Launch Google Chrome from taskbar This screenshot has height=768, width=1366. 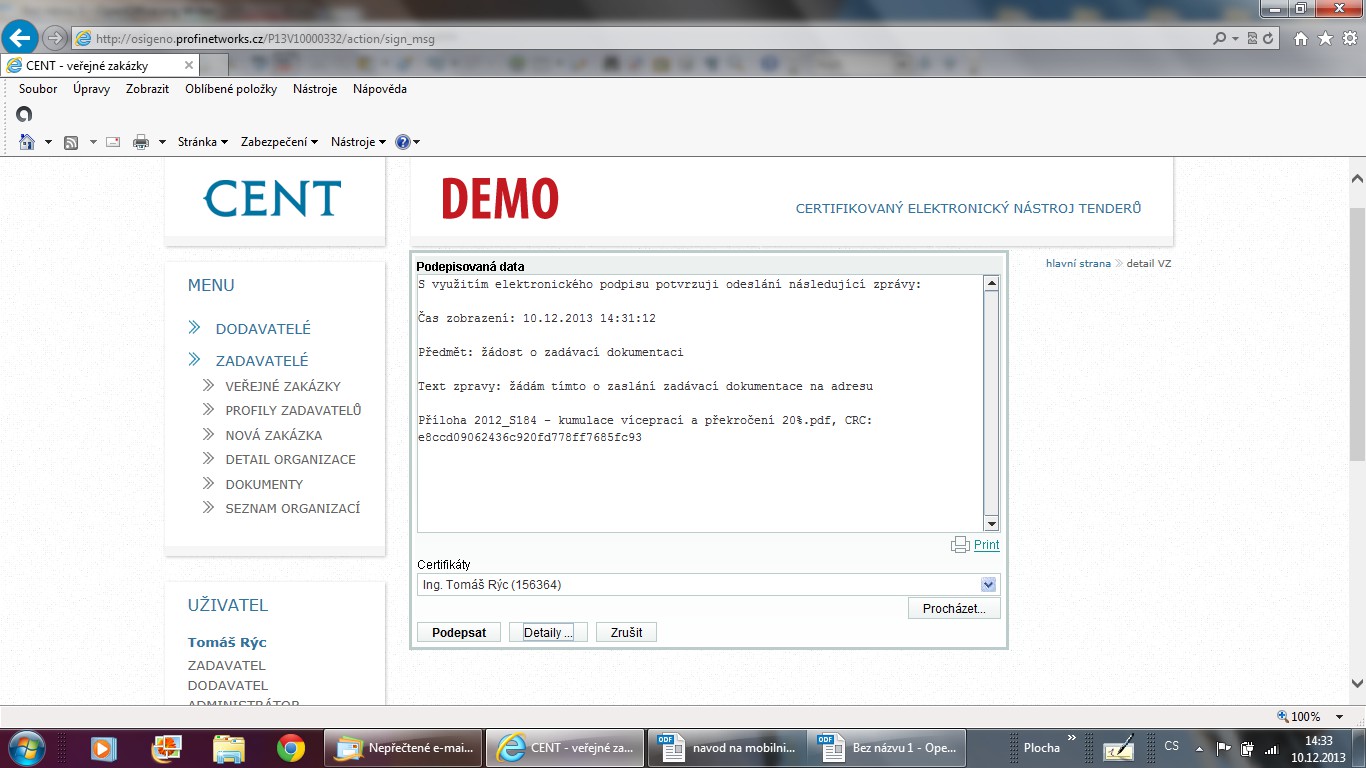[x=291, y=747]
